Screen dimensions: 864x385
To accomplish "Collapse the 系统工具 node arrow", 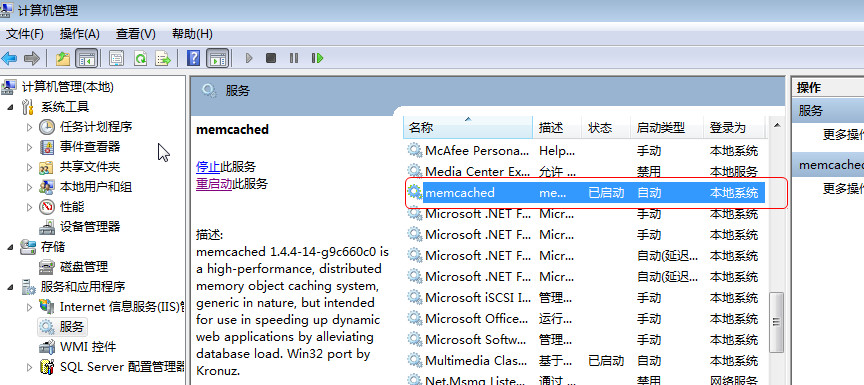I will (x=10, y=107).
